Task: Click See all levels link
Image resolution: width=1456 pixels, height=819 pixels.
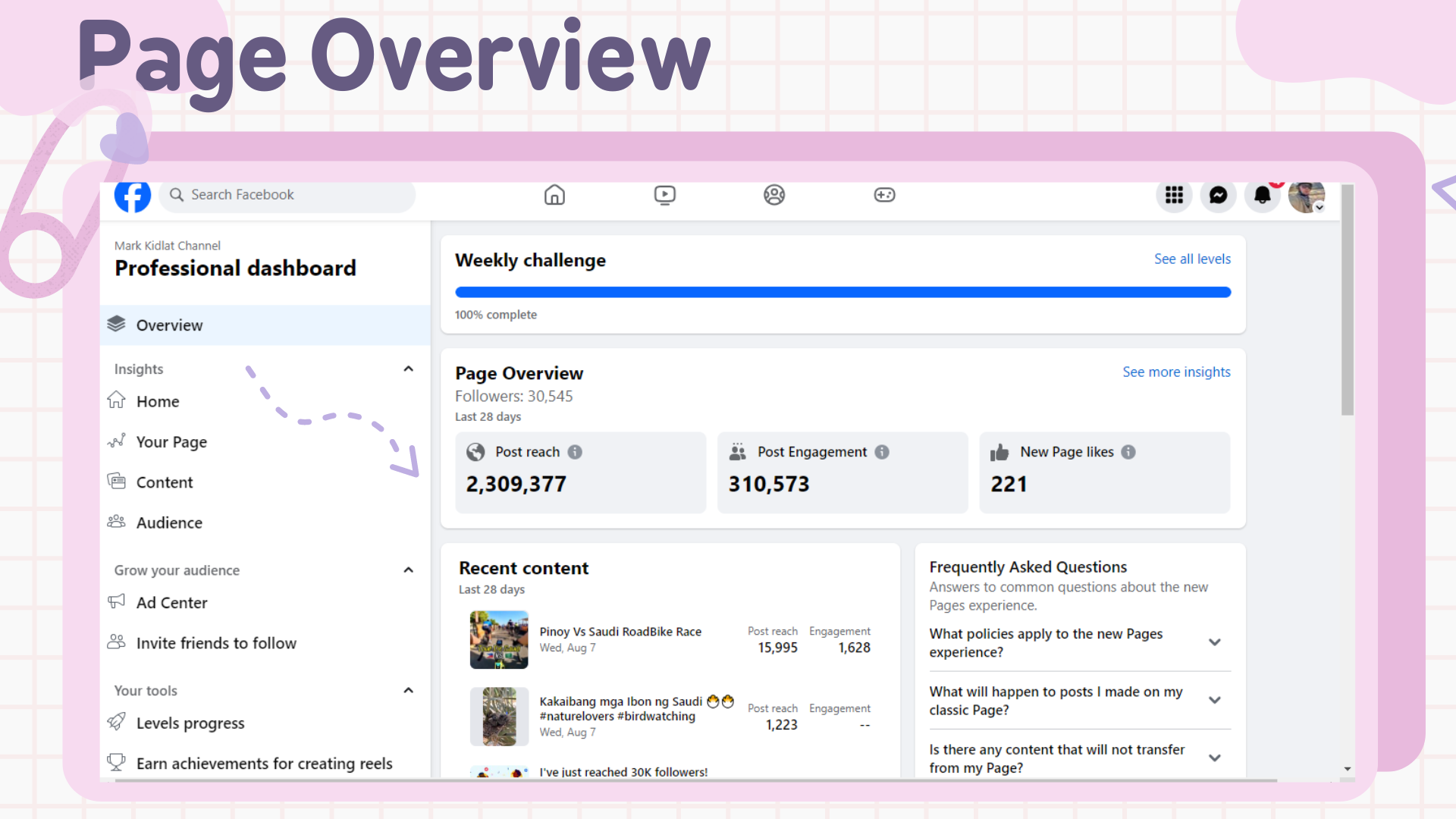Action: (1192, 259)
